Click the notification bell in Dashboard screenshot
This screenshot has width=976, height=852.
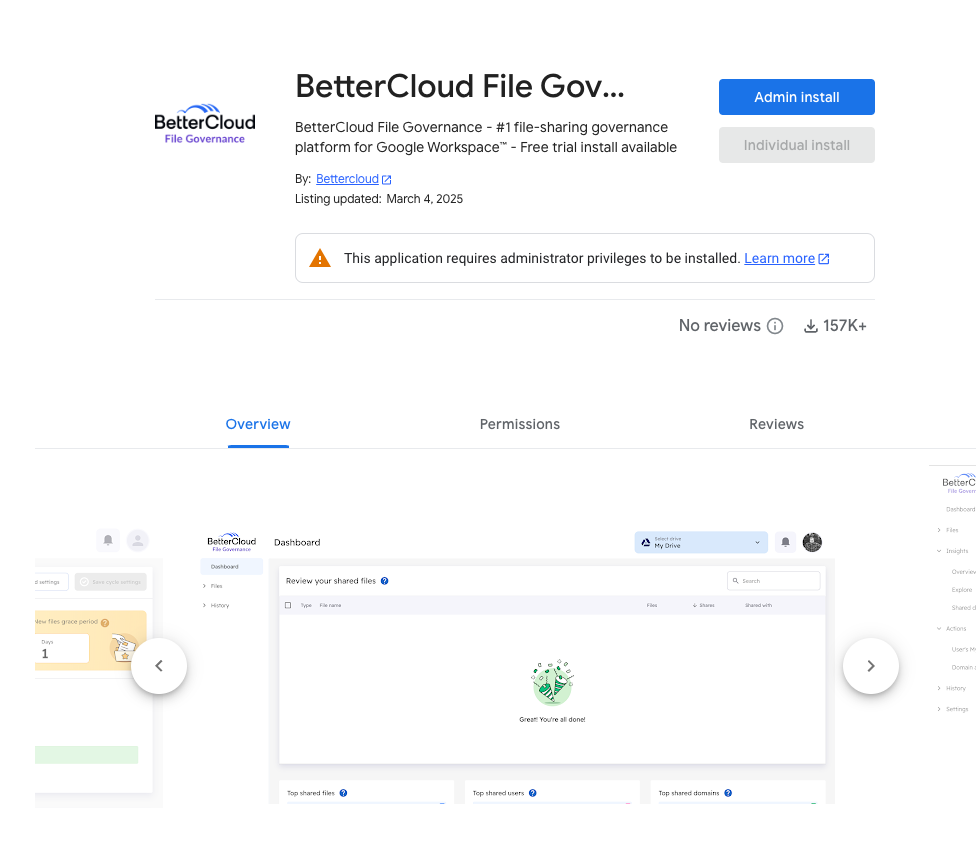[786, 542]
